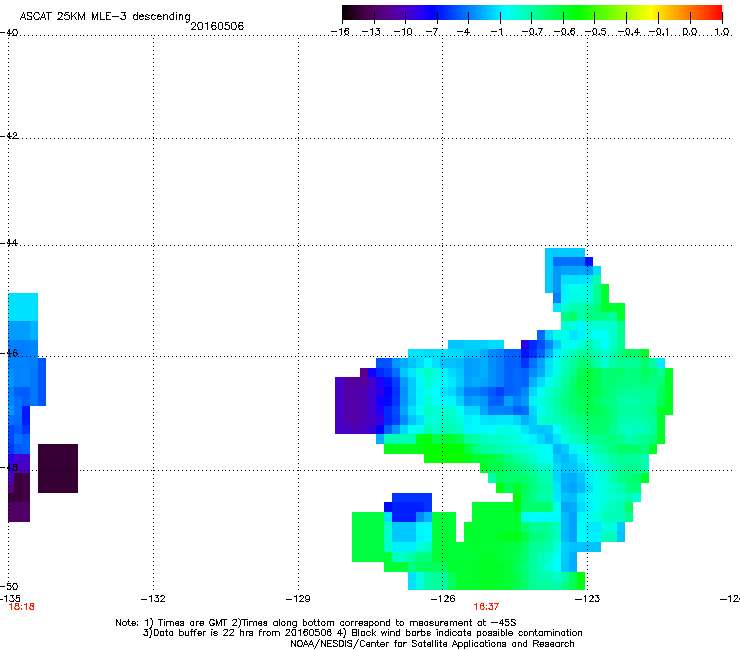Screen dimensions: 740x650
Task: Click the -42 latitude axis label
Action: point(9,136)
